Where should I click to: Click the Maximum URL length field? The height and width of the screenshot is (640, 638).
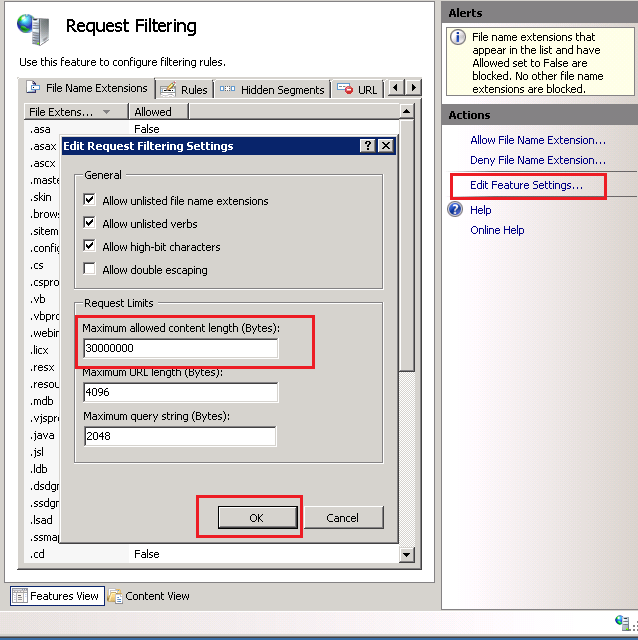point(181,392)
